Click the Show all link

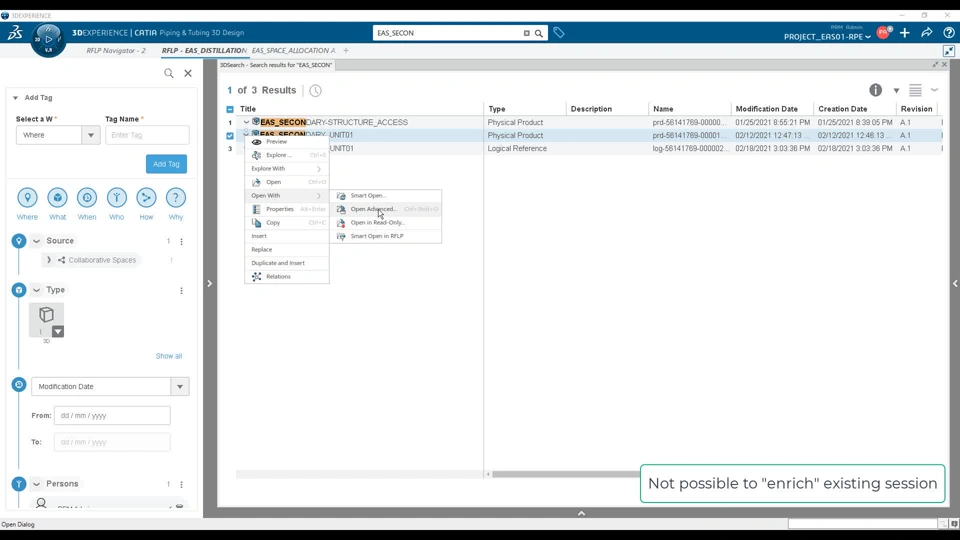pyautogui.click(x=168, y=356)
